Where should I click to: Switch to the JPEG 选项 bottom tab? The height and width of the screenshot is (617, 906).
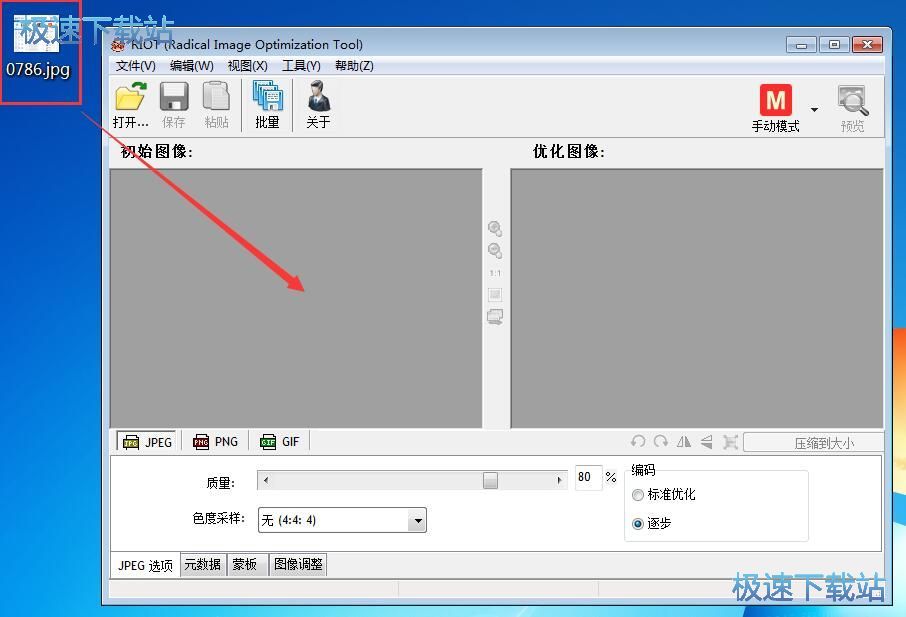[145, 566]
